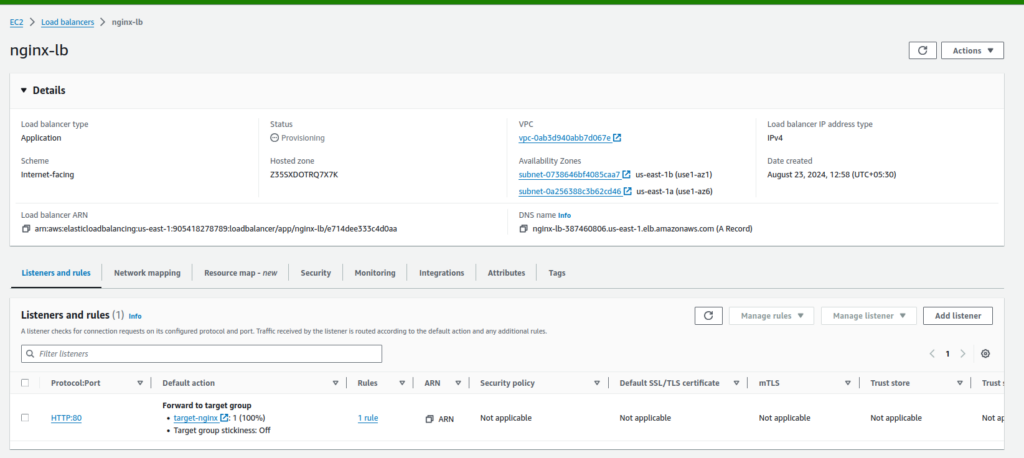1024x458 pixels.
Task: Open the Monitoring tab
Action: (374, 273)
